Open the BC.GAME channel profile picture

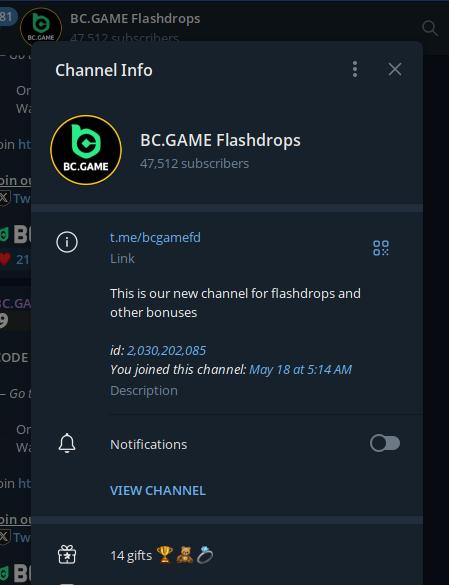86,150
